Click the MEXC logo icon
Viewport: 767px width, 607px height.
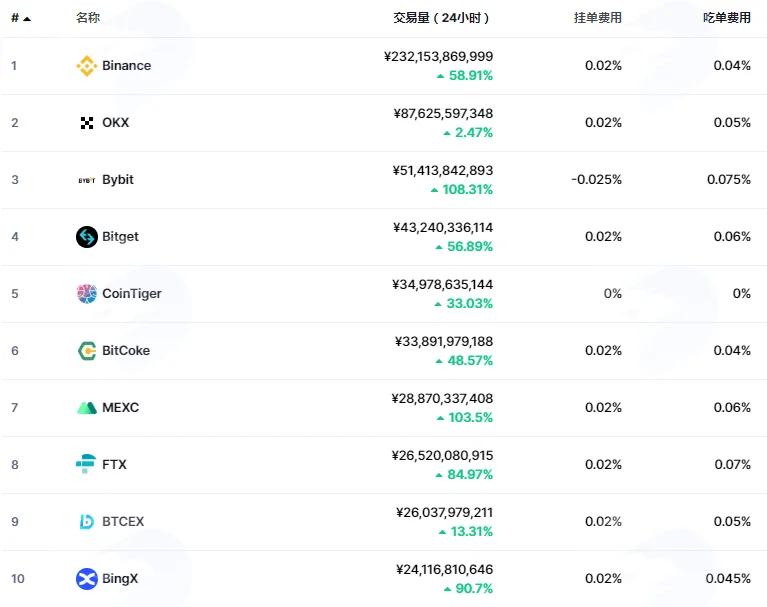[x=87, y=407]
